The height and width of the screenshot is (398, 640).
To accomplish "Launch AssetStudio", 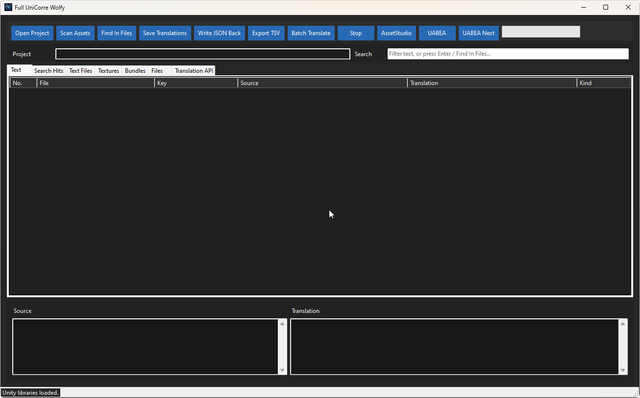I will [x=396, y=33].
